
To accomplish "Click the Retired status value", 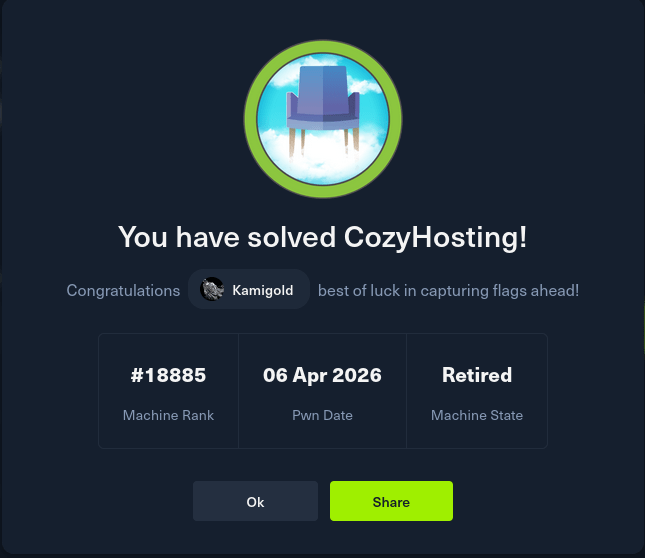I will [x=477, y=375].
